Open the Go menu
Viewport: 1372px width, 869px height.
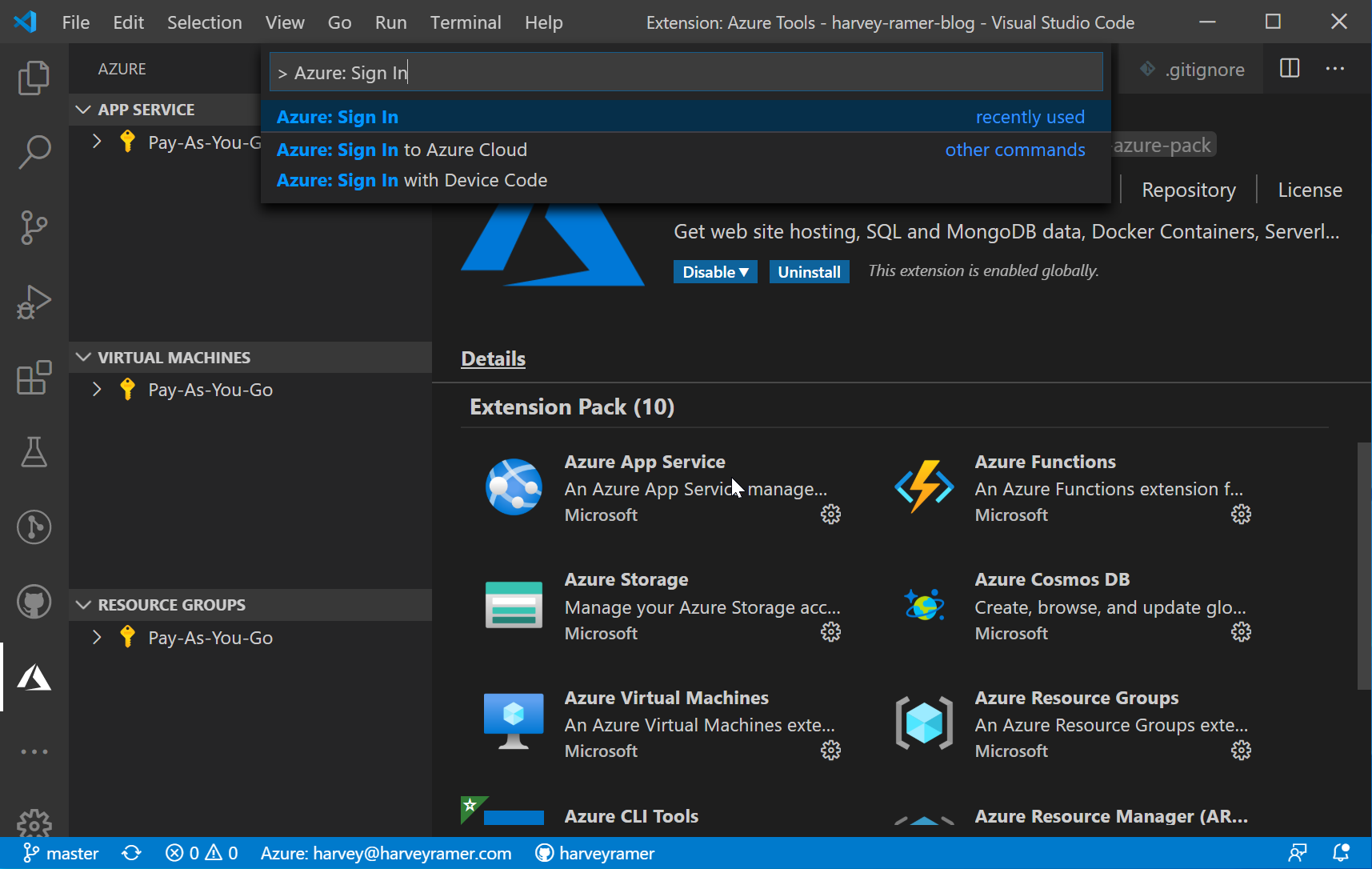[339, 22]
